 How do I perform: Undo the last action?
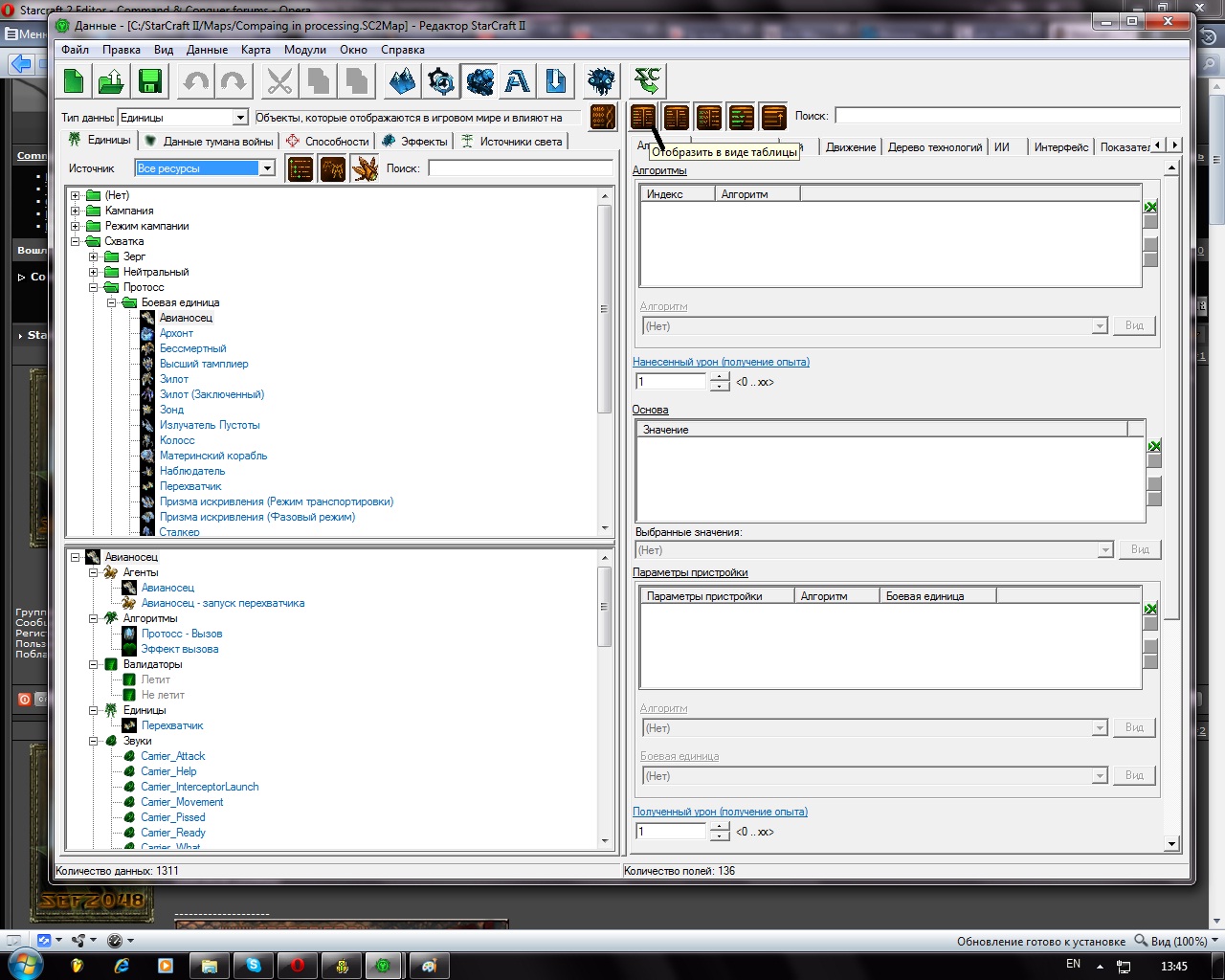[x=196, y=81]
